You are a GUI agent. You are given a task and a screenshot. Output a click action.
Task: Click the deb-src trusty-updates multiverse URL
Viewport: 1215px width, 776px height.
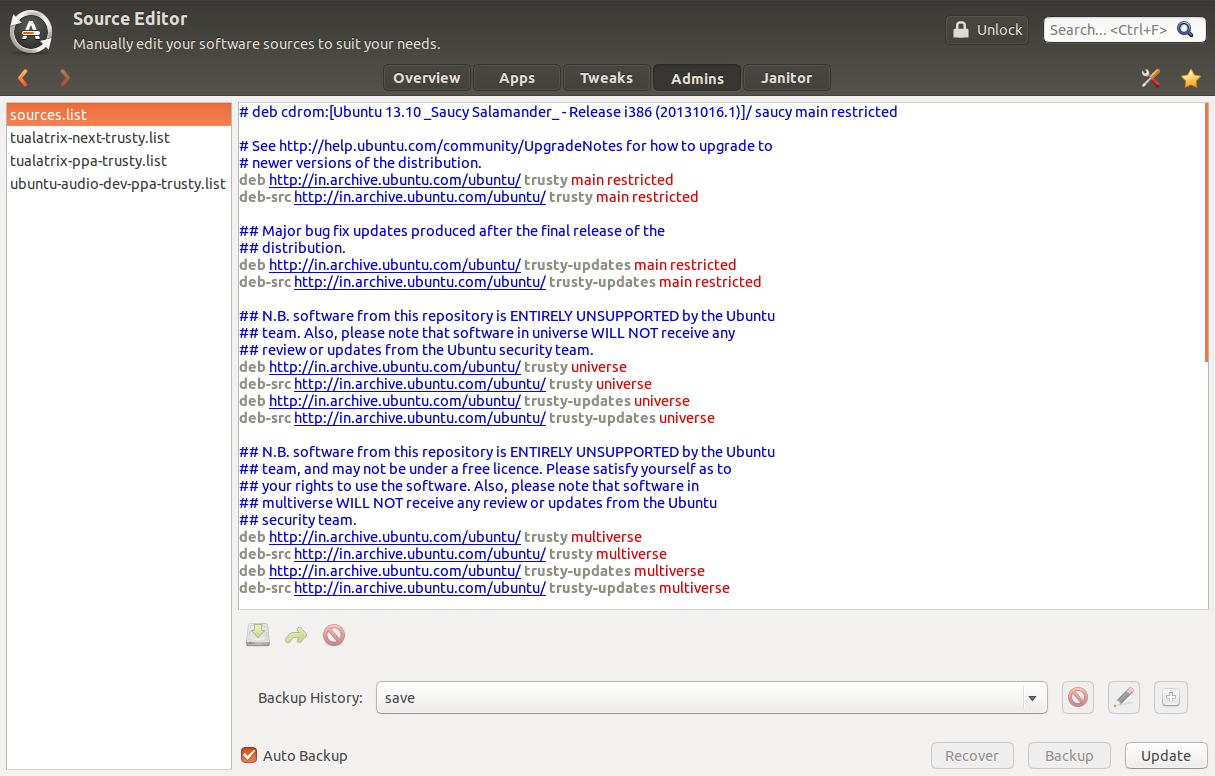[x=420, y=588]
